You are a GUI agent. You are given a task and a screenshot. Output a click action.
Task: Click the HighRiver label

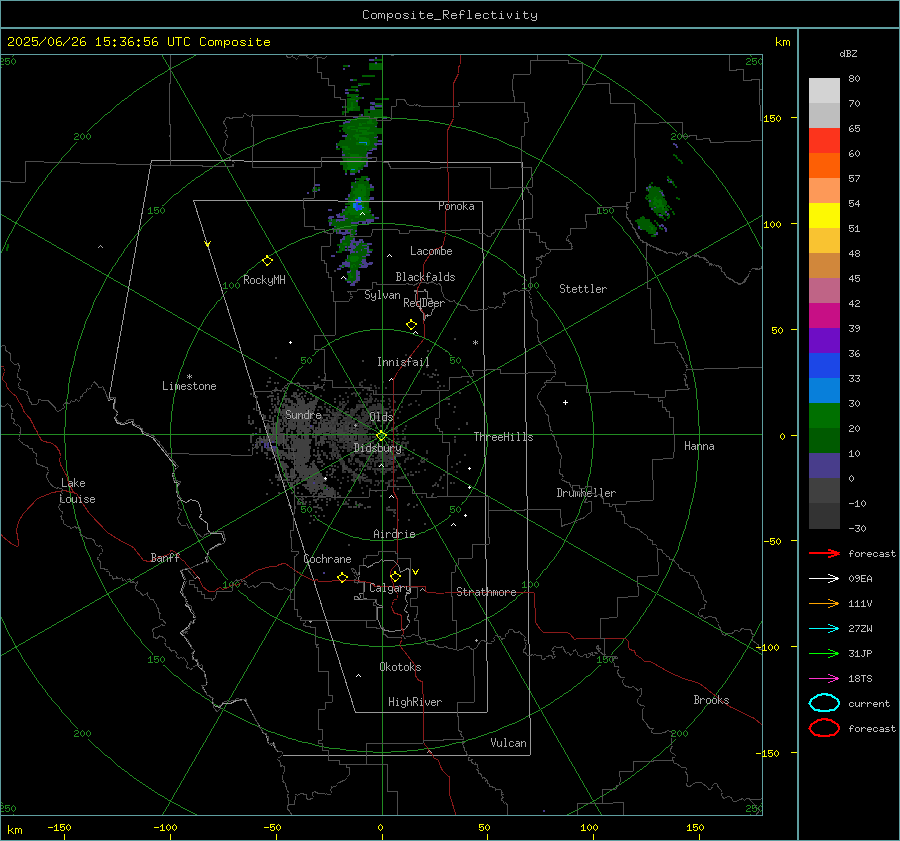click(415, 702)
